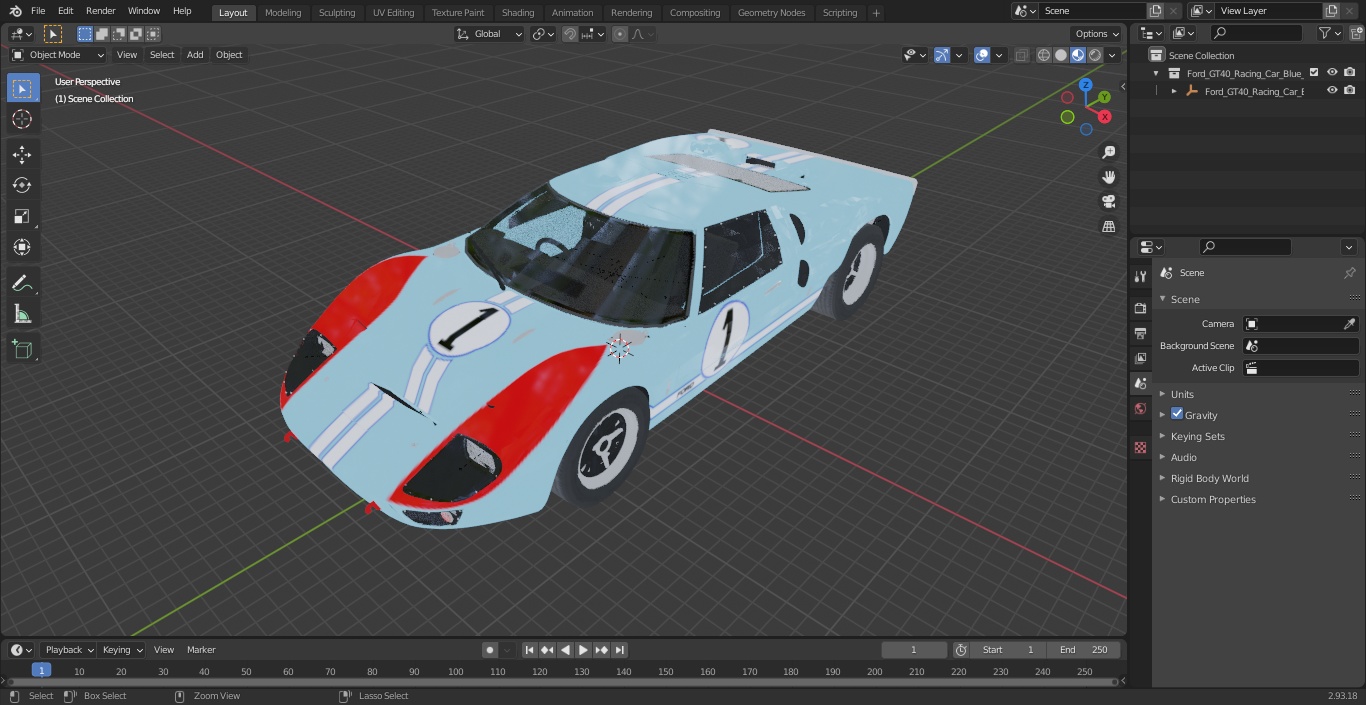The height and width of the screenshot is (705, 1366).
Task: Open the viewport Add menu
Action: [x=195, y=55]
